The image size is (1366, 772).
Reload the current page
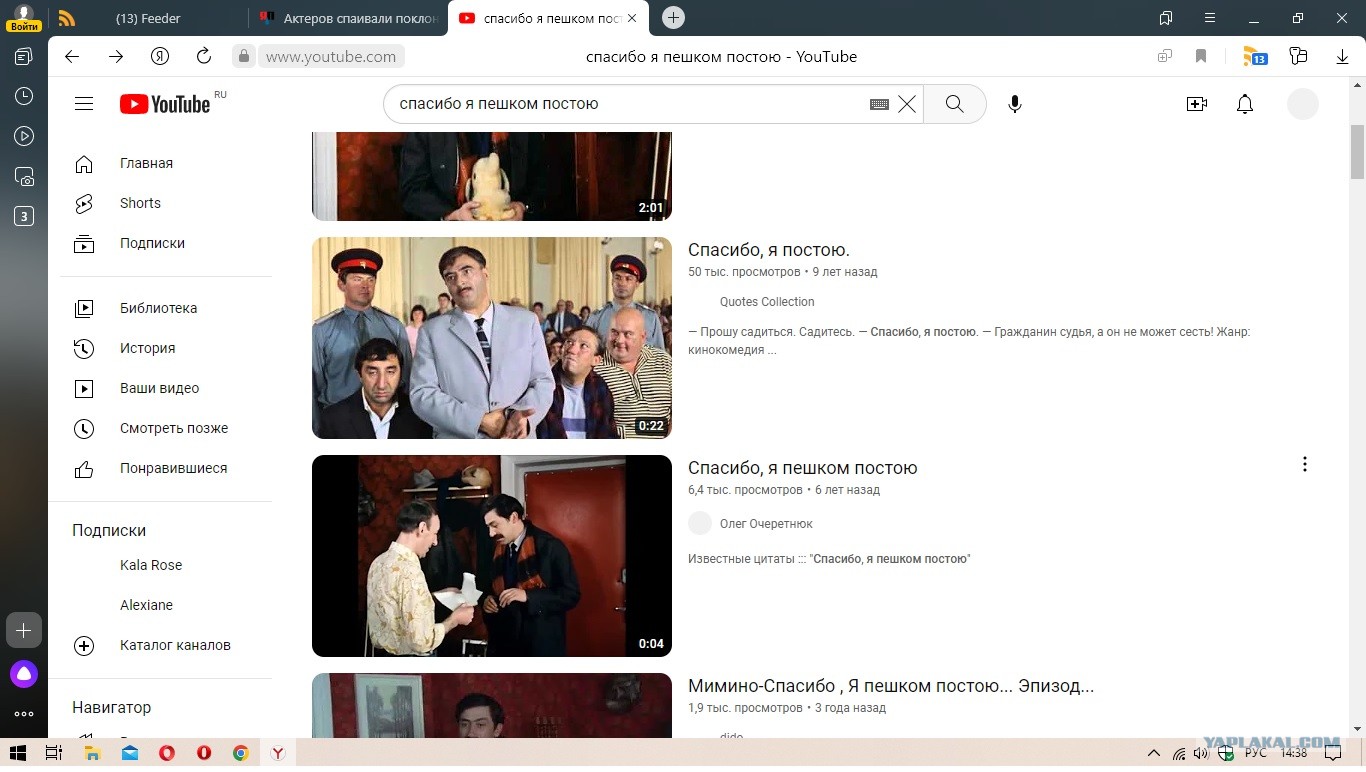(204, 57)
